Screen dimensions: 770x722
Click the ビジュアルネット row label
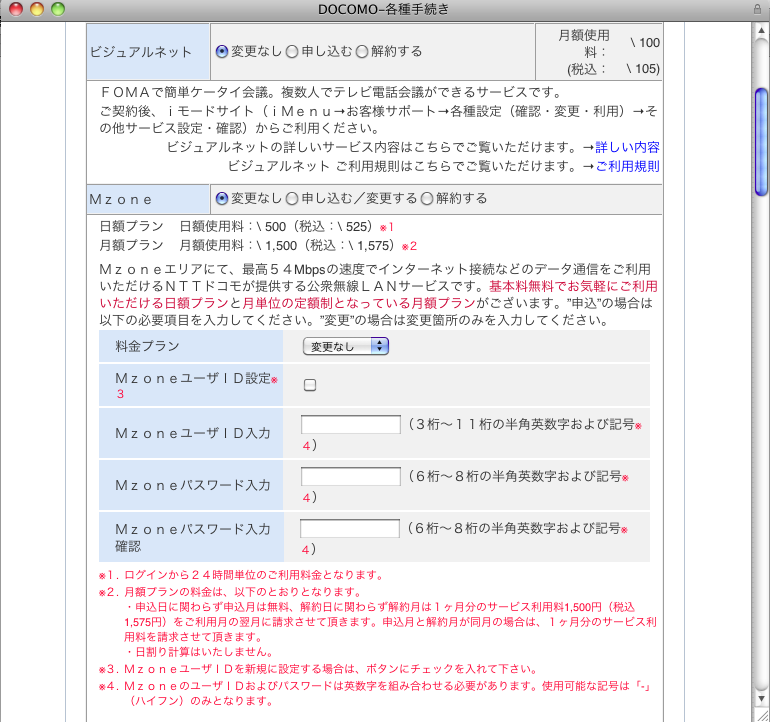coord(140,52)
